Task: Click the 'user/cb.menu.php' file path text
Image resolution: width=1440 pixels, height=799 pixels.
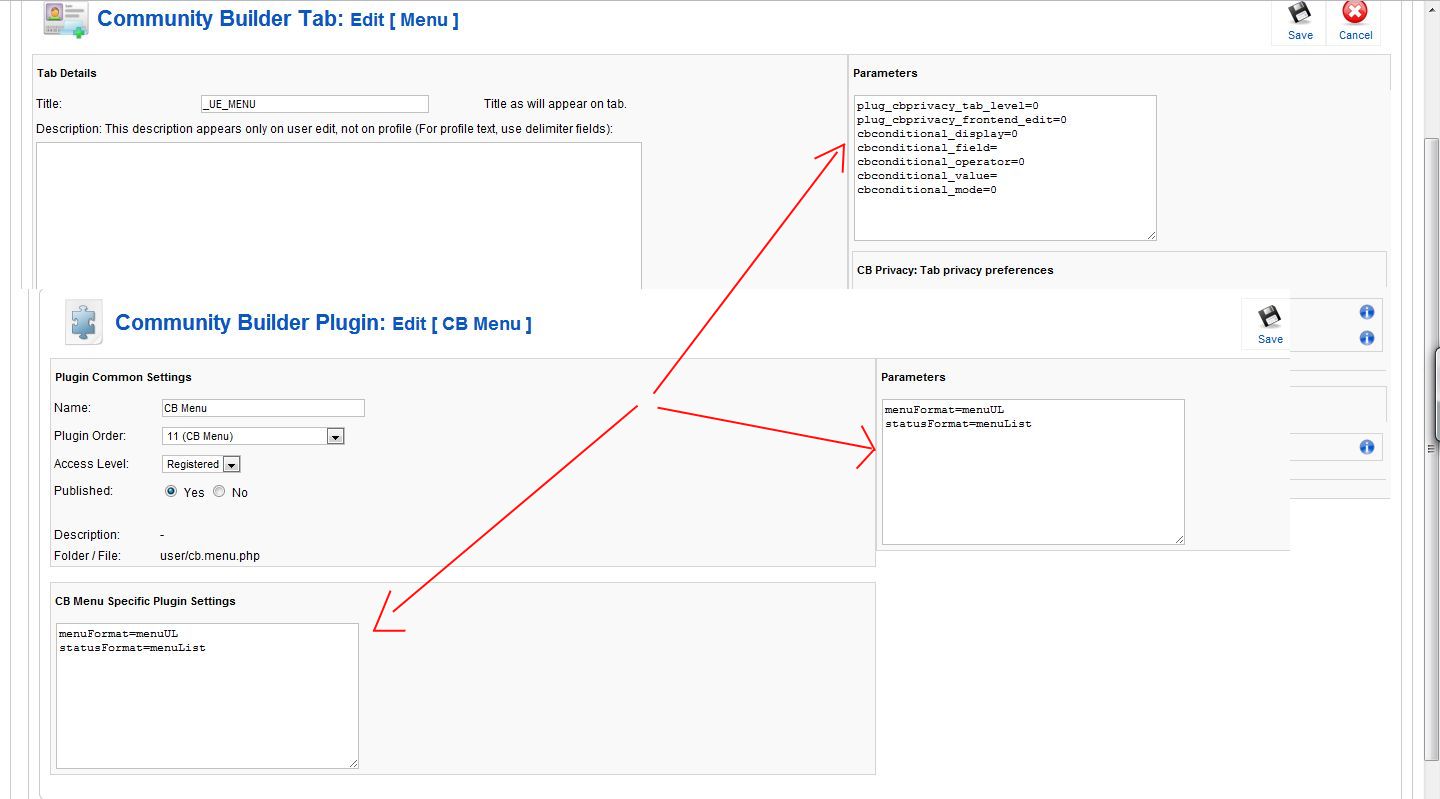Action: 210,556
